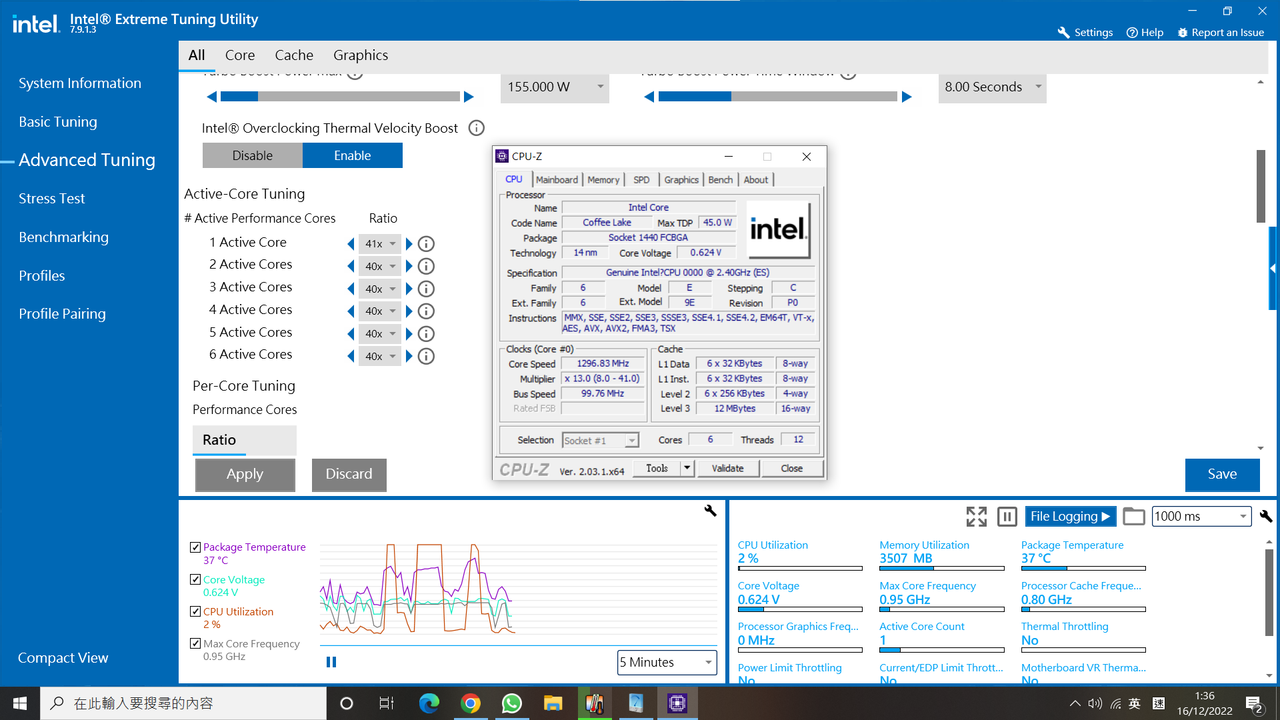Toggle the CPU Utilization graph checkbox

coord(195,611)
